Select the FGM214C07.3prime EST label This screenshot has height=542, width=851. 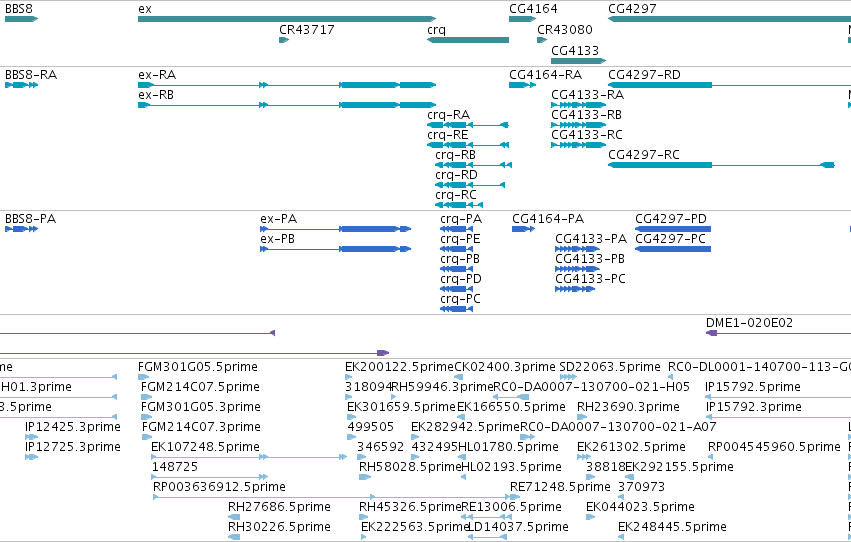(x=201, y=428)
